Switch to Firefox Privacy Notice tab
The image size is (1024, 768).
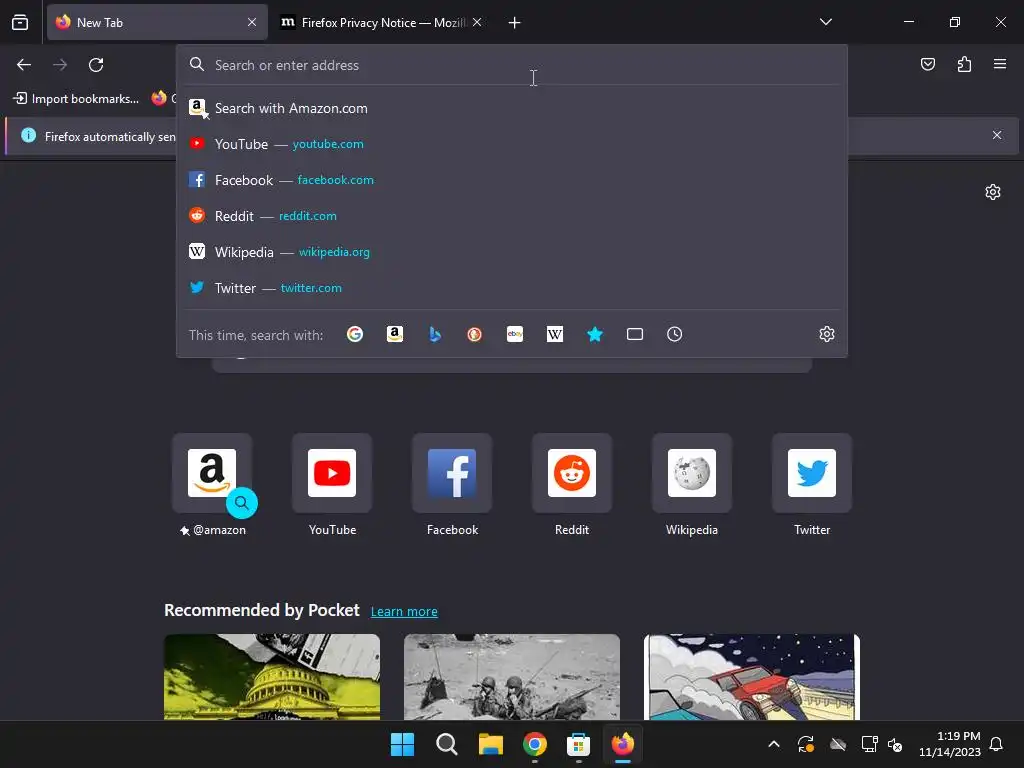(381, 22)
